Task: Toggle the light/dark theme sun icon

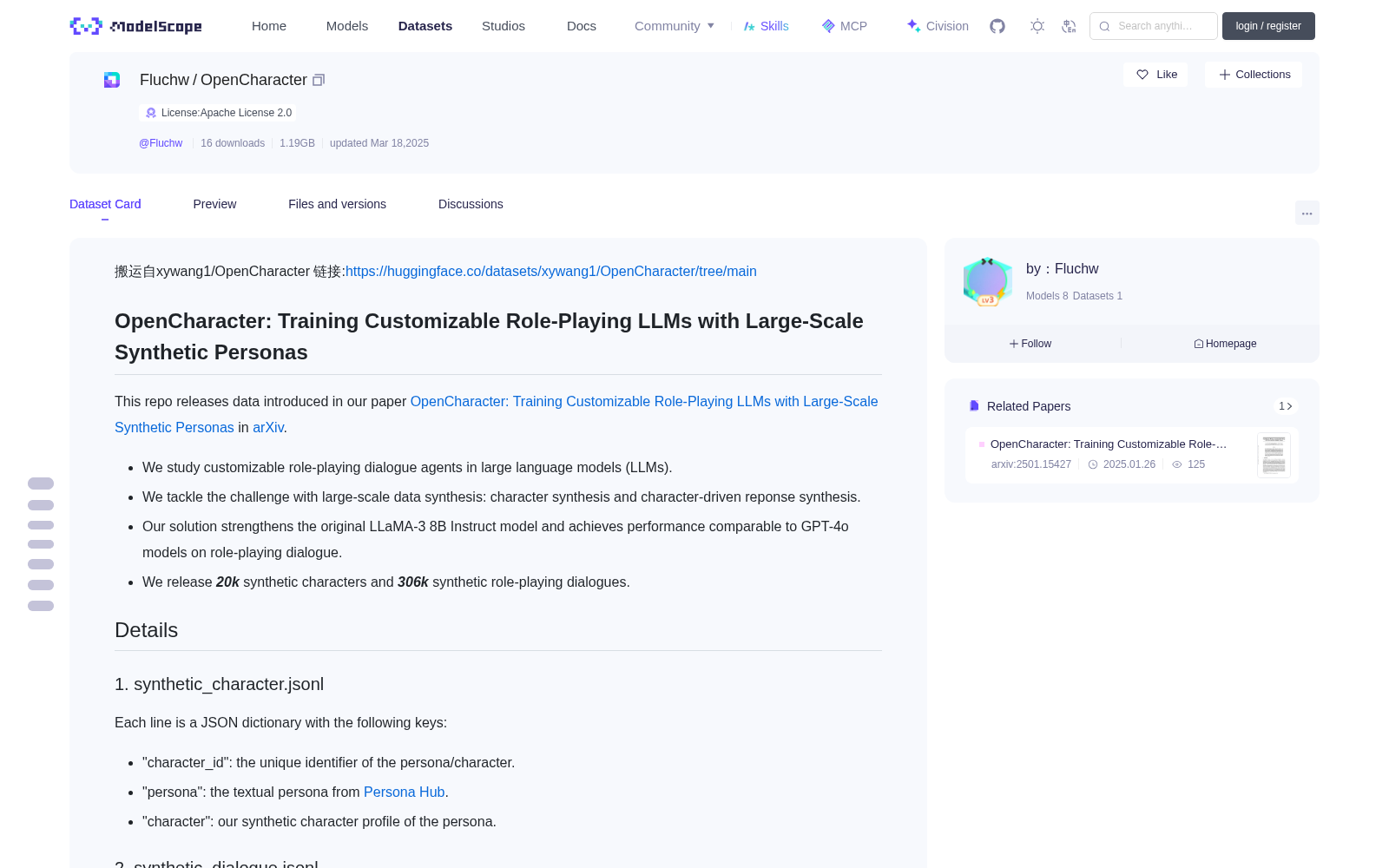Action: [1037, 26]
